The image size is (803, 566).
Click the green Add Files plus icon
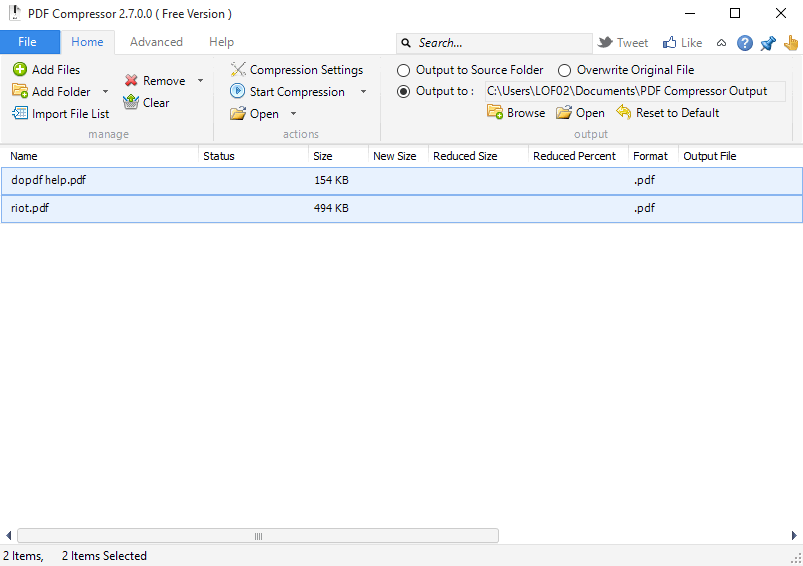[x=20, y=69]
